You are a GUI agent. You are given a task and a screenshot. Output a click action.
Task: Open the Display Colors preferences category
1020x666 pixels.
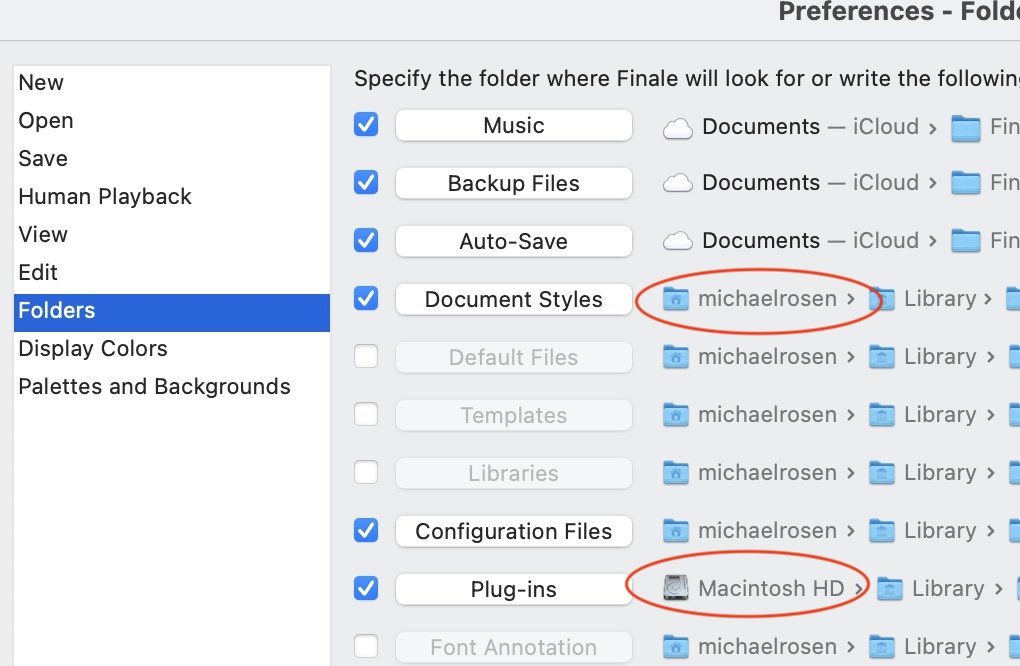(x=93, y=349)
